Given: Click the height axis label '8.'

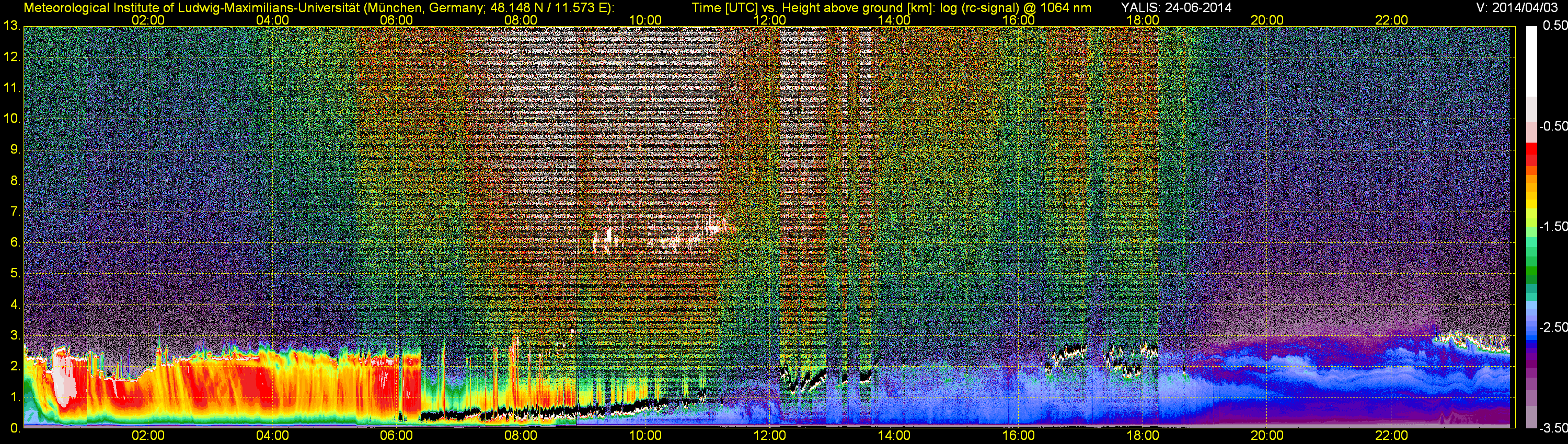Looking at the screenshot, I should point(15,181).
